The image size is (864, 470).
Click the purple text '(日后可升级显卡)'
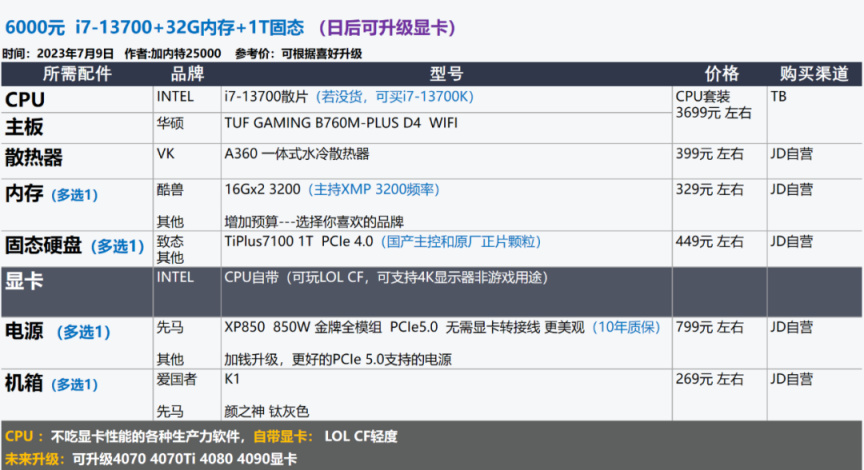point(387,28)
